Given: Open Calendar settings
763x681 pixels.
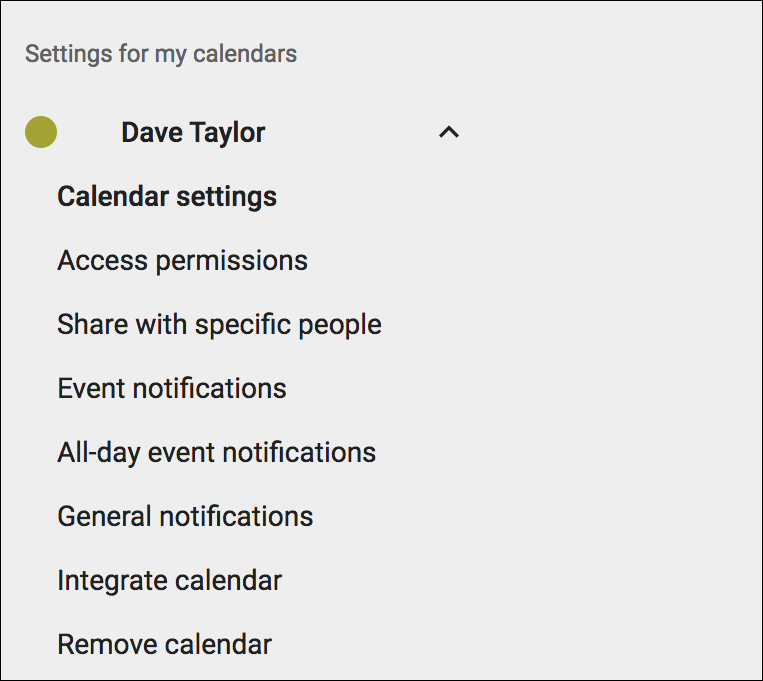Looking at the screenshot, I should point(167,197).
